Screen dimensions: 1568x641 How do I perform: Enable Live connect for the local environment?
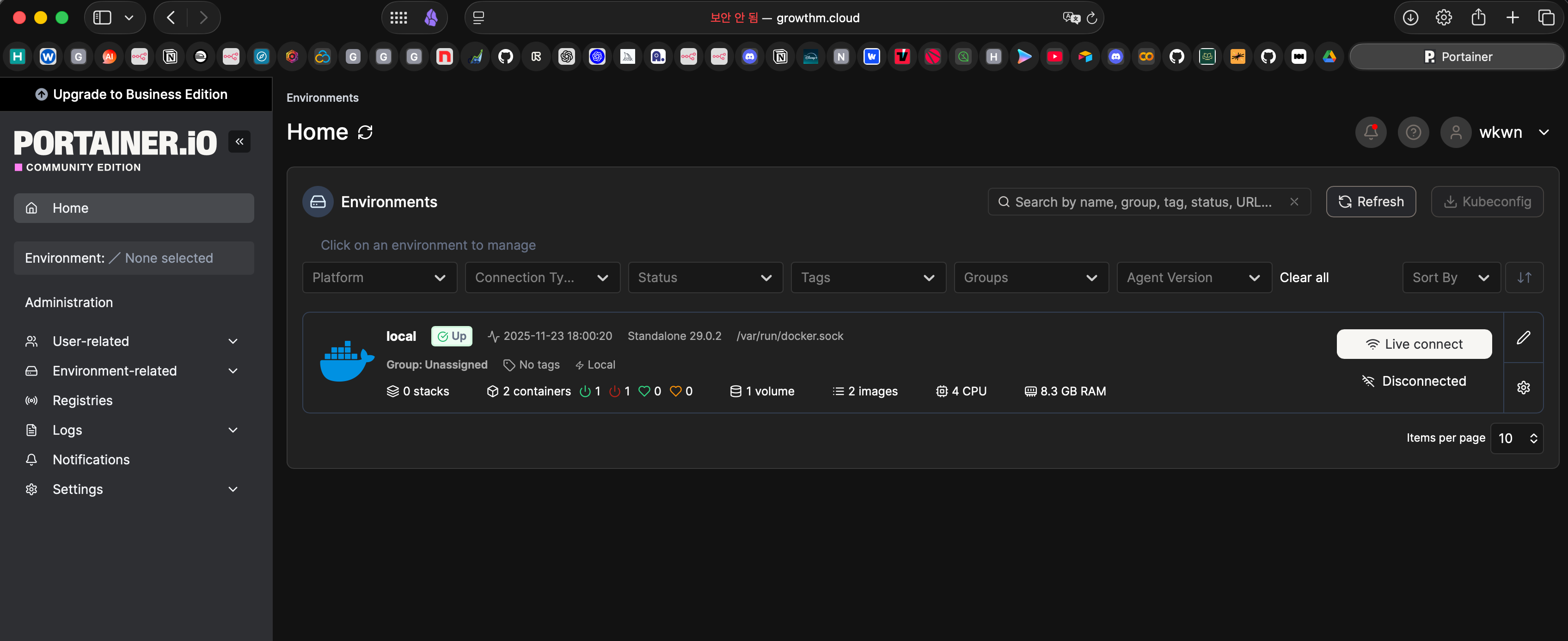click(x=1414, y=344)
